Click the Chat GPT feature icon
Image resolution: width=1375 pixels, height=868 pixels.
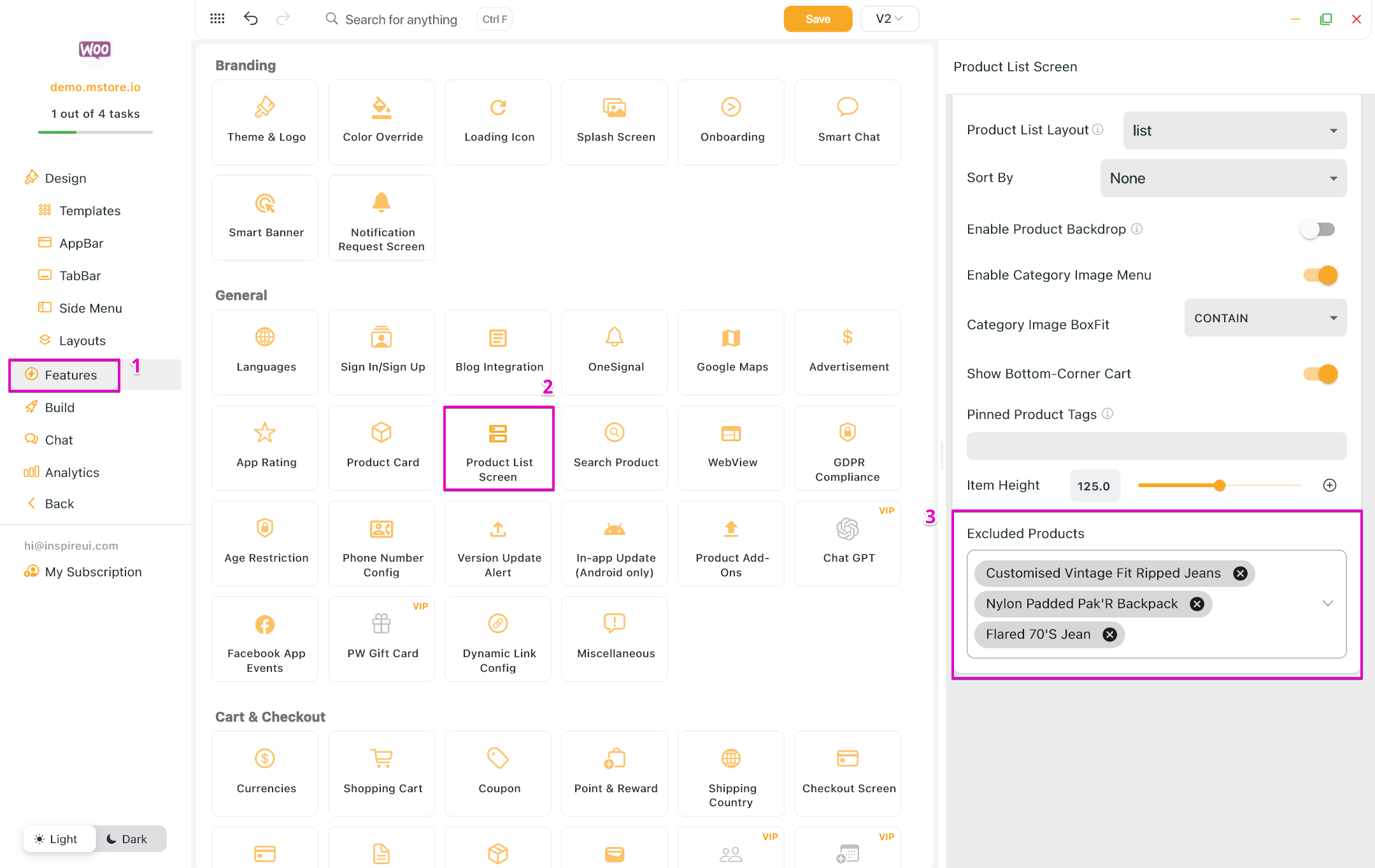[847, 529]
